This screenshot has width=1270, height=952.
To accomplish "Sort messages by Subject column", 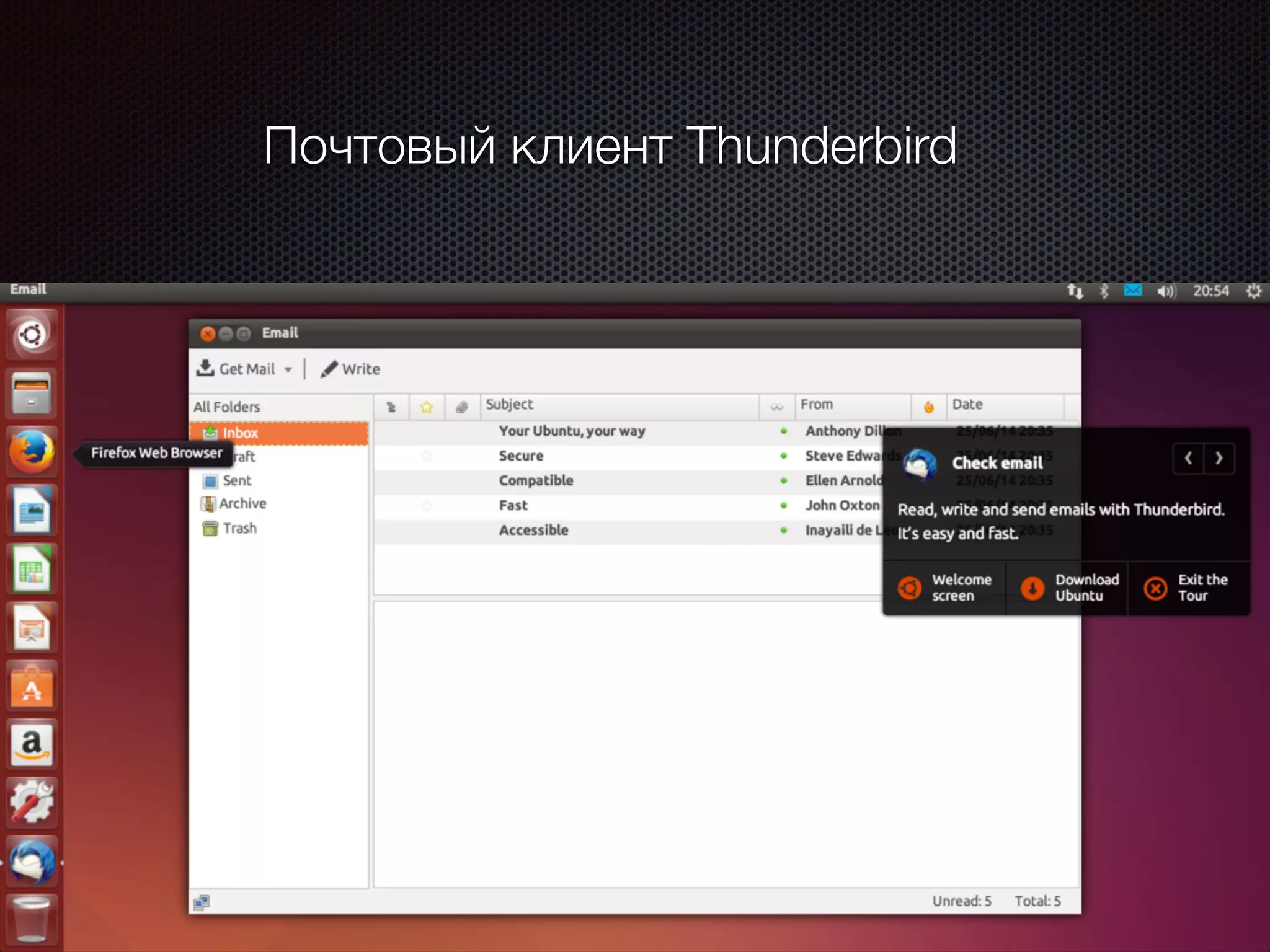I will (620, 406).
